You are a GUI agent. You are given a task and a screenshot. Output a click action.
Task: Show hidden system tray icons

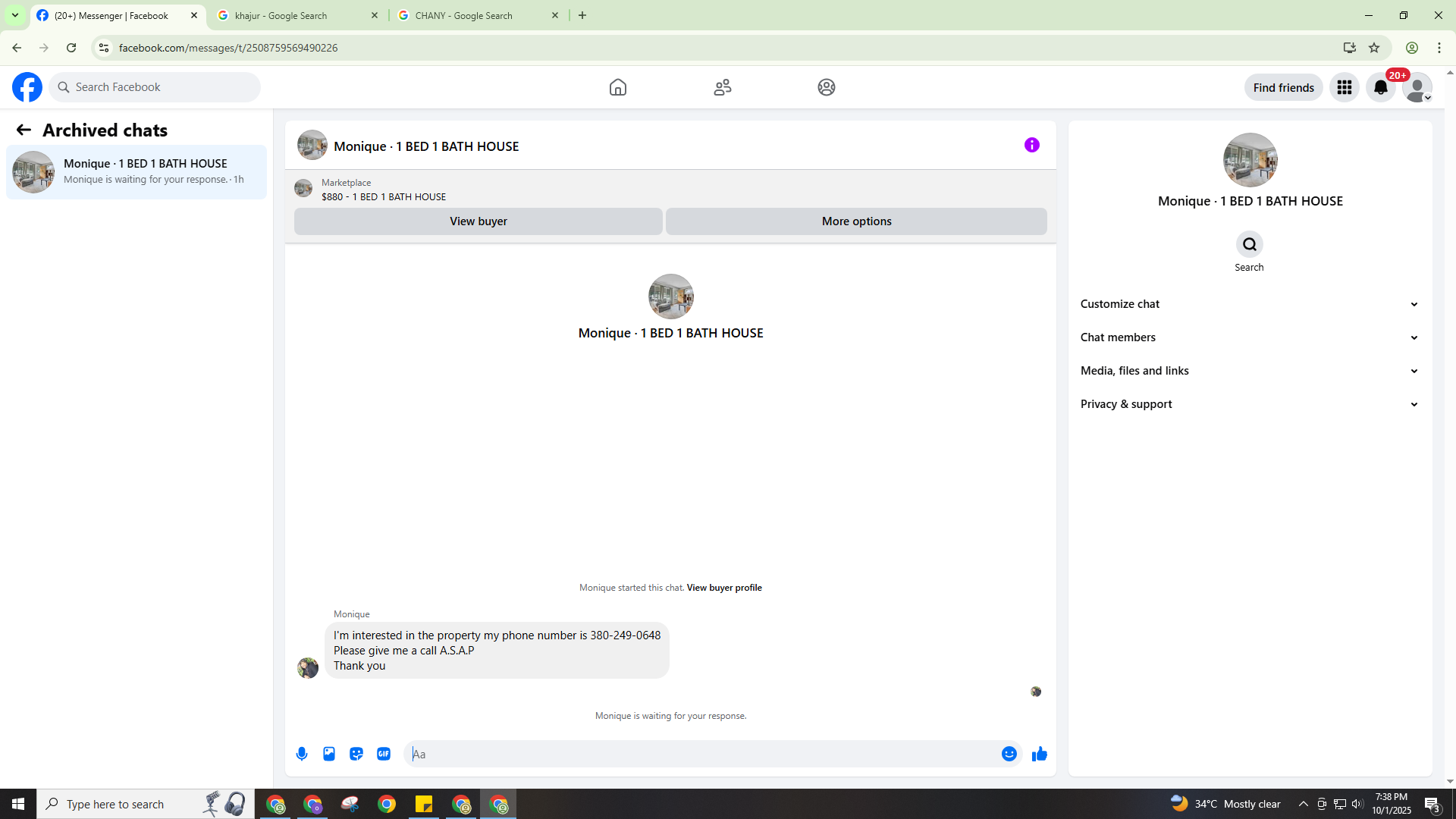coord(1304,804)
